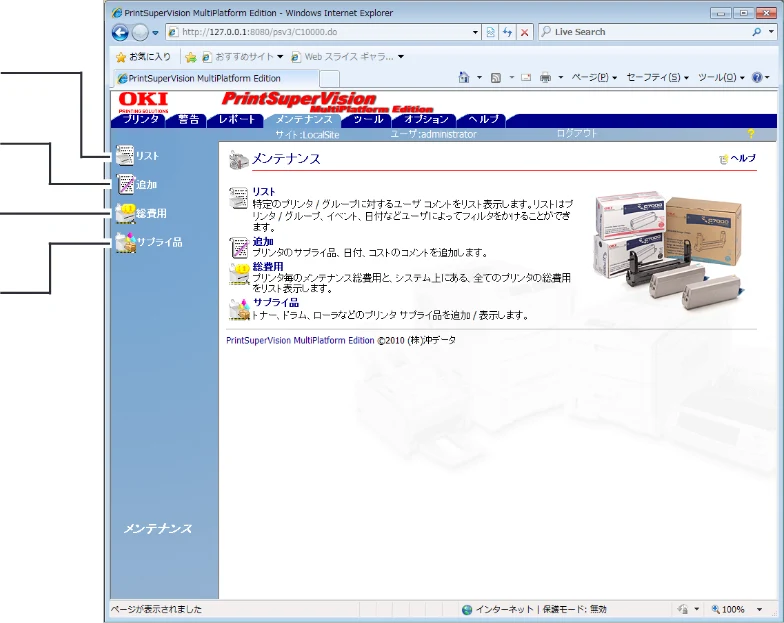Click the Live Search magnifier icon
The height and width of the screenshot is (623, 784).
pos(757,32)
